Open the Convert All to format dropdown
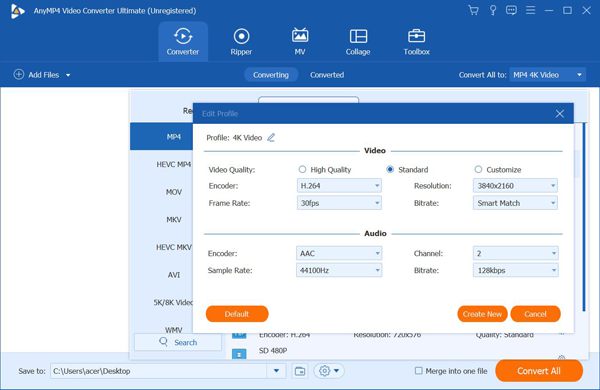Viewport: 600px width, 390px height. [x=548, y=75]
